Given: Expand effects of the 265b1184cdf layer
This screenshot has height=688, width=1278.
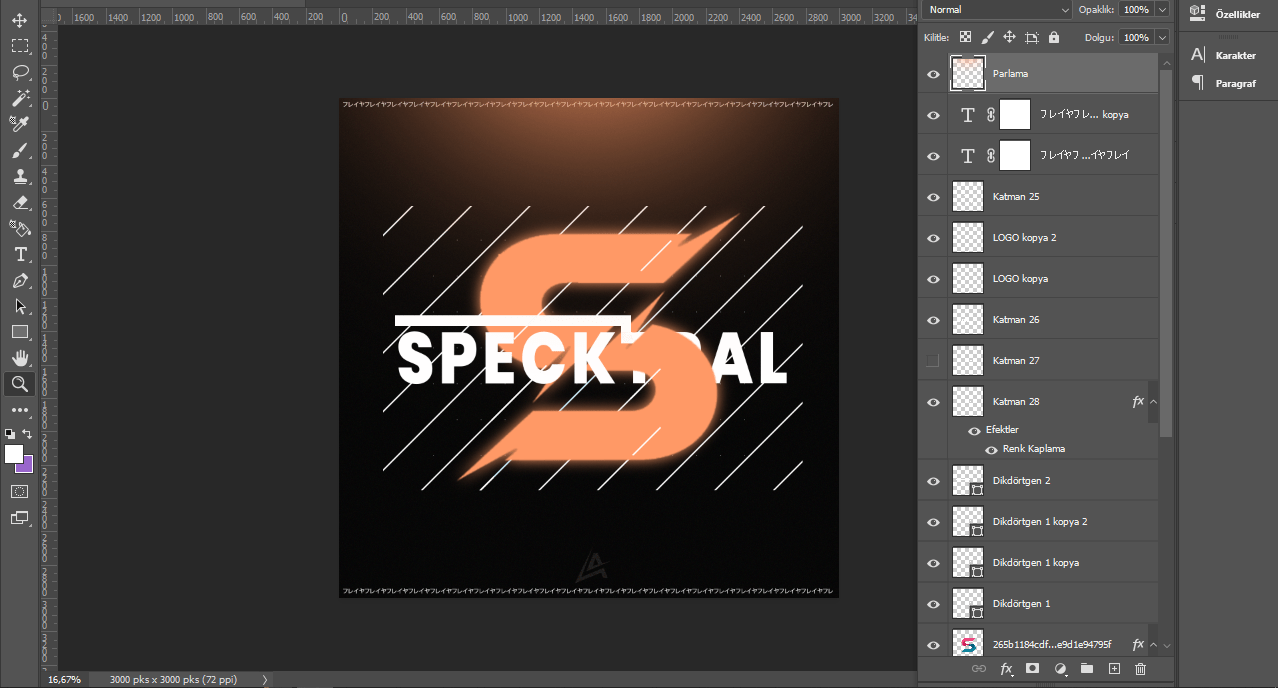Looking at the screenshot, I should [x=1153, y=645].
